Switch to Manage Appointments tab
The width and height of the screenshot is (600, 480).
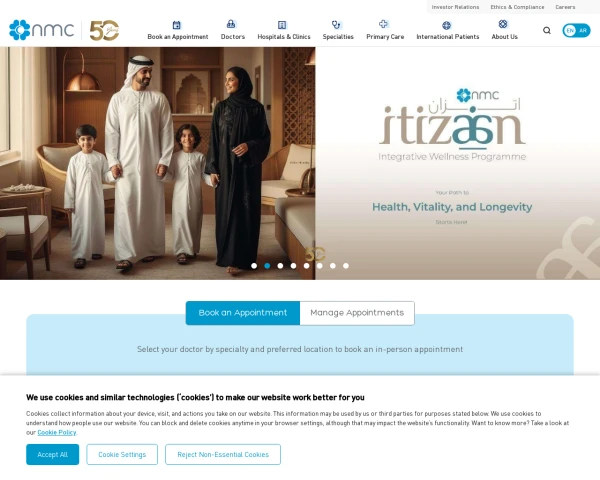357,313
